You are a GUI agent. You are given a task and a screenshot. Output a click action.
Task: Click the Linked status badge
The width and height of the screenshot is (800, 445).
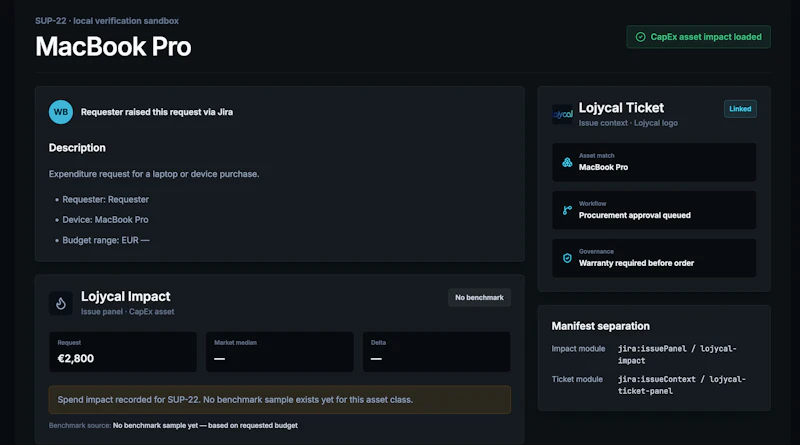740,109
